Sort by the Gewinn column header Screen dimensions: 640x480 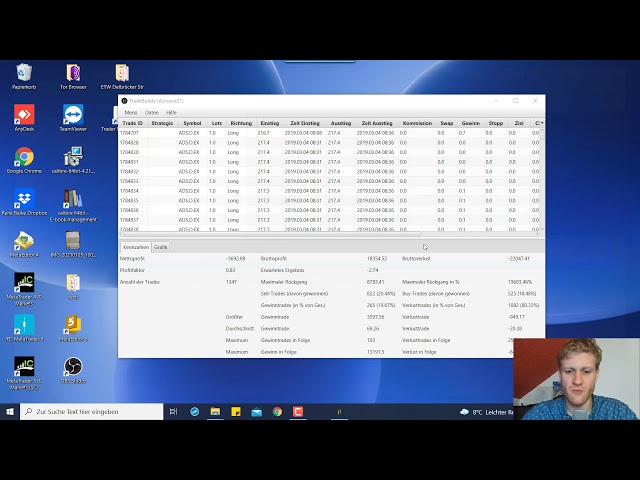470,123
